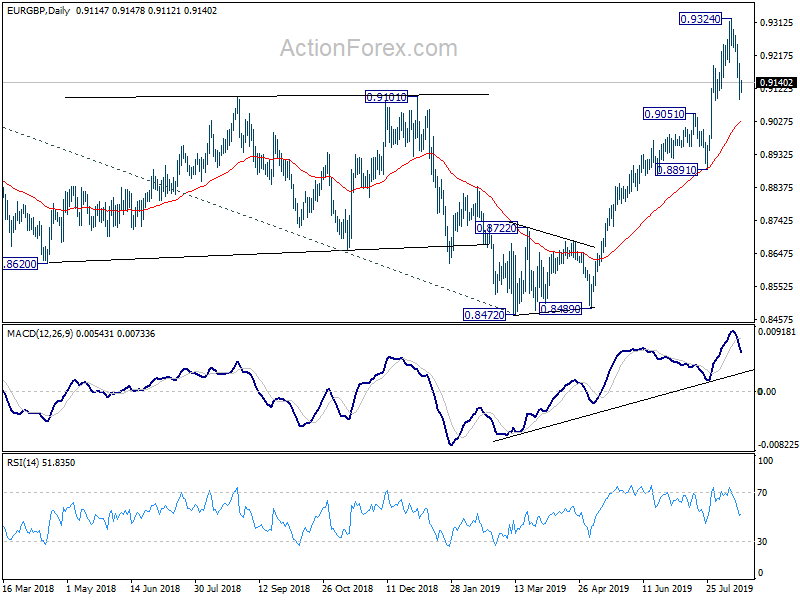Image resolution: width=800 pixels, height=600 pixels.
Task: Select the 0.88910 support label
Action: tap(676, 170)
